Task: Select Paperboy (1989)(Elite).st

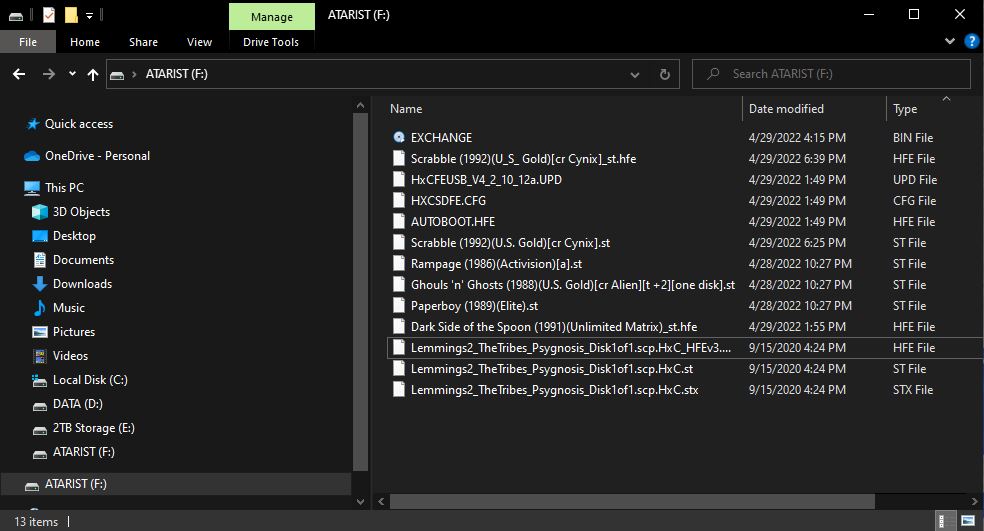Action: click(474, 306)
